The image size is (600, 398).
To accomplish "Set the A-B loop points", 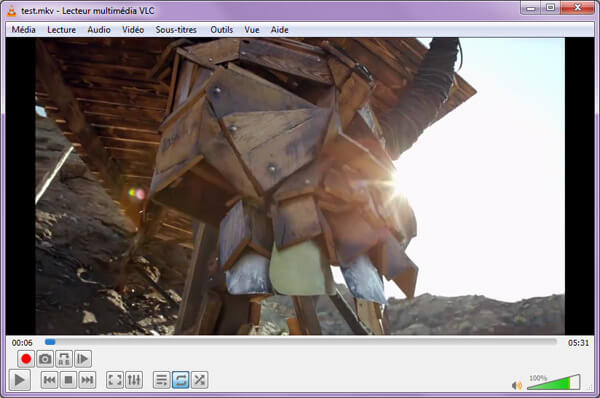I will 64,359.
